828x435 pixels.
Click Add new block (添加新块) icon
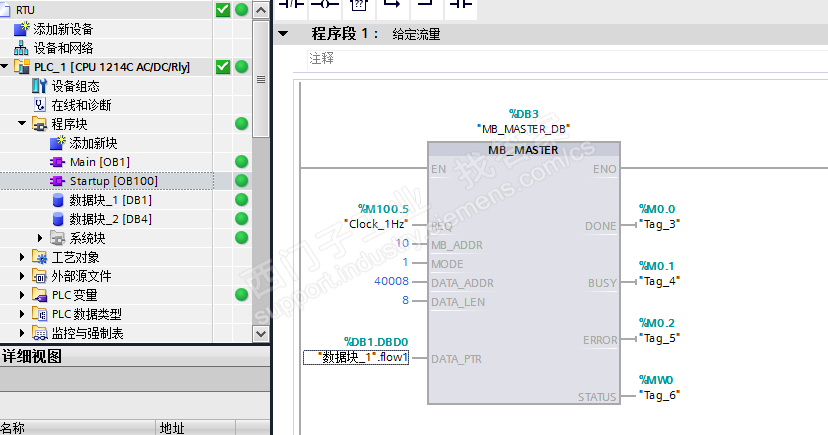(58, 143)
